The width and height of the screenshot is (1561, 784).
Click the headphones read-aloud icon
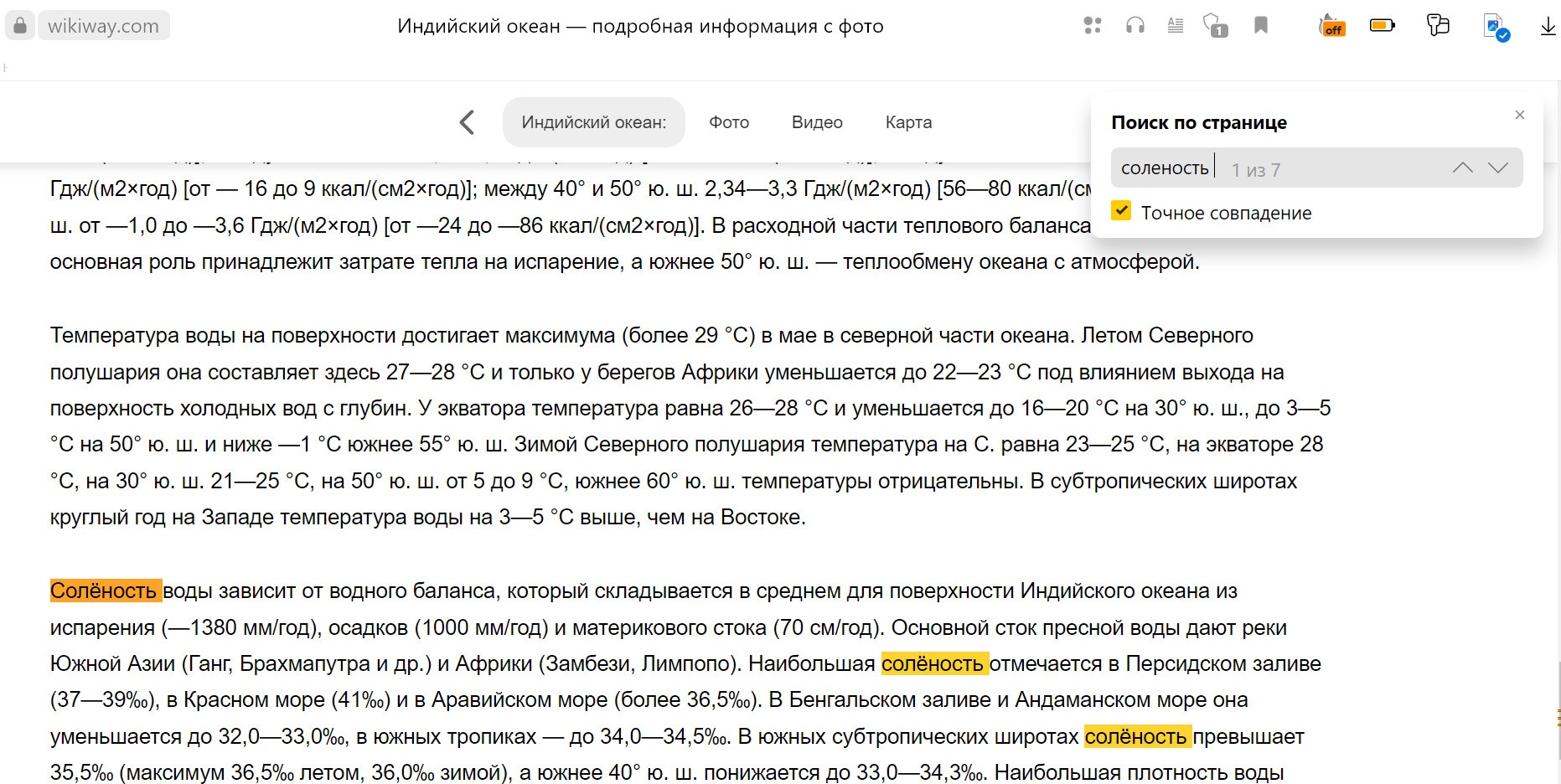pos(1135,26)
